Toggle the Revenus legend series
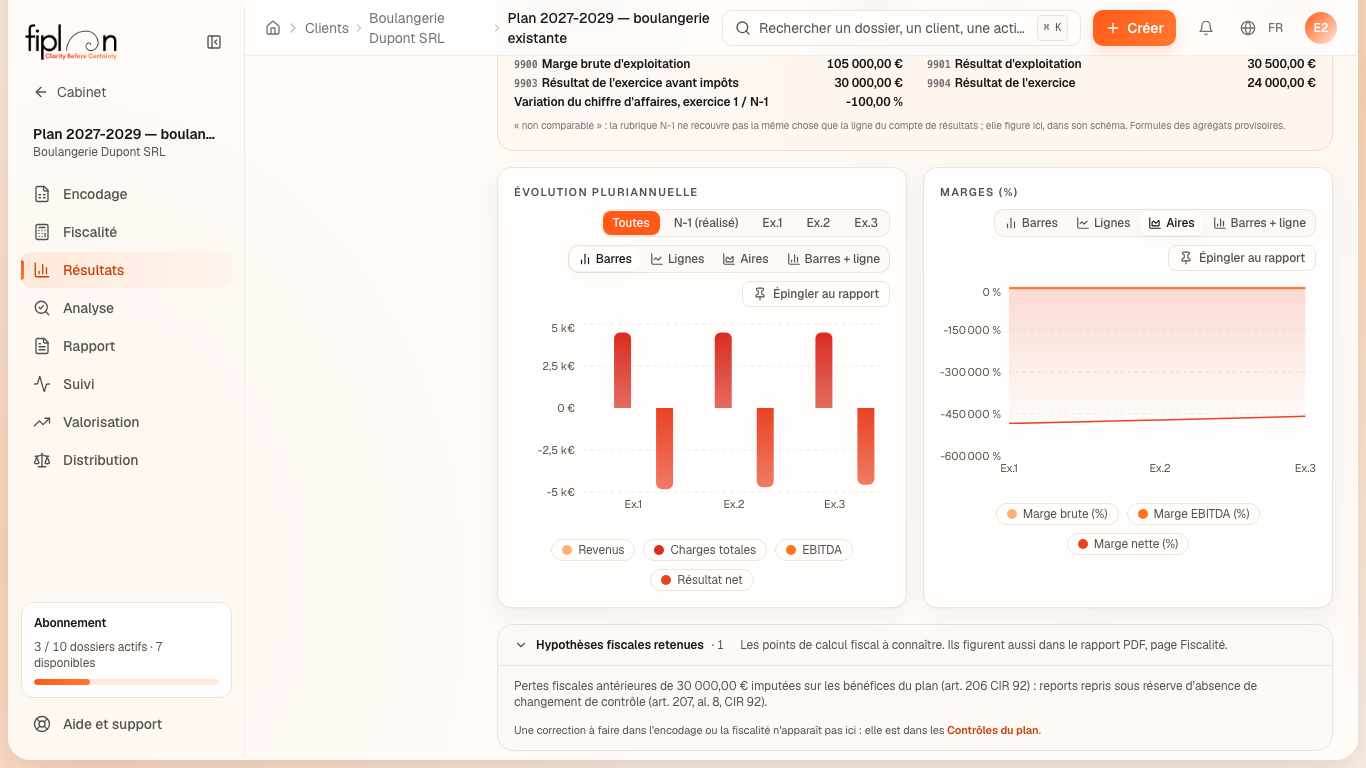This screenshot has height=768, width=1366. tap(593, 550)
